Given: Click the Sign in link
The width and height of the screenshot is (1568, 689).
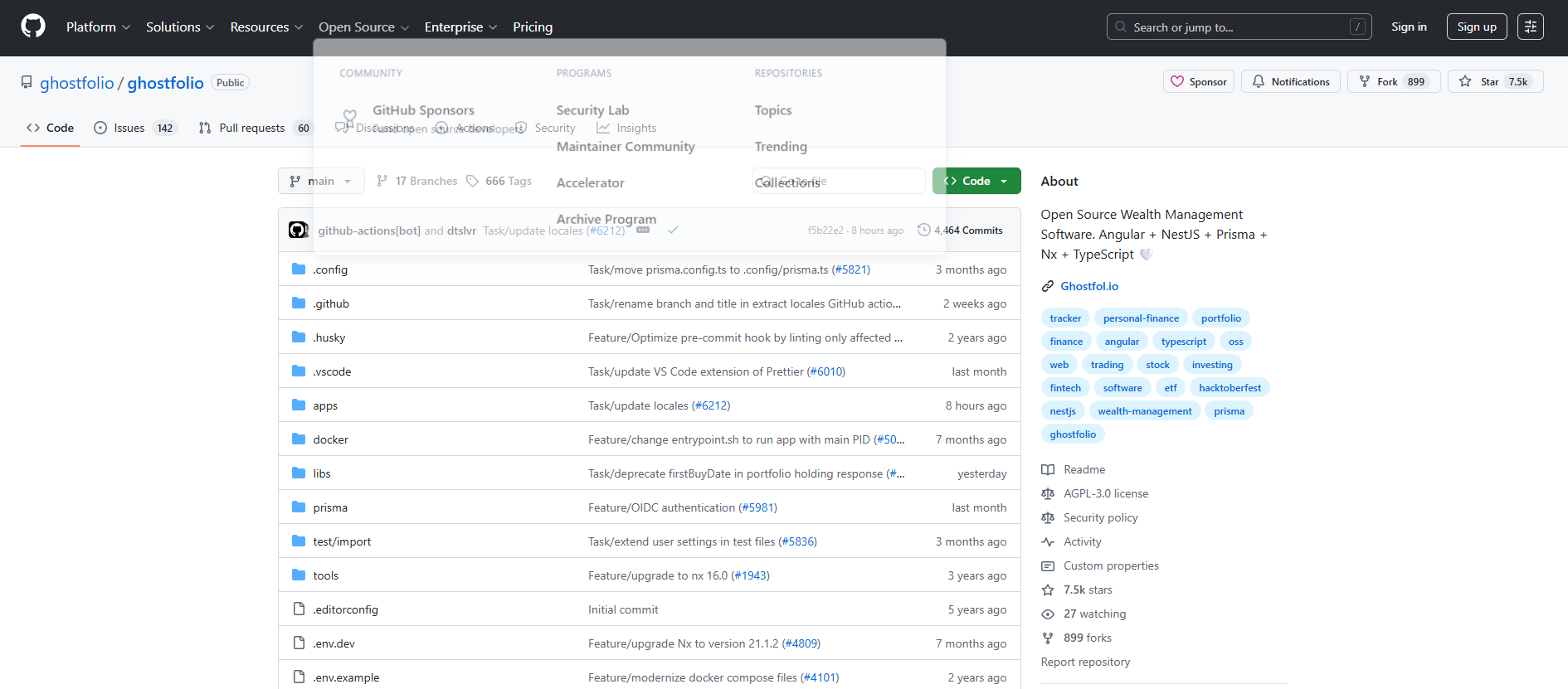Looking at the screenshot, I should 1409,27.
